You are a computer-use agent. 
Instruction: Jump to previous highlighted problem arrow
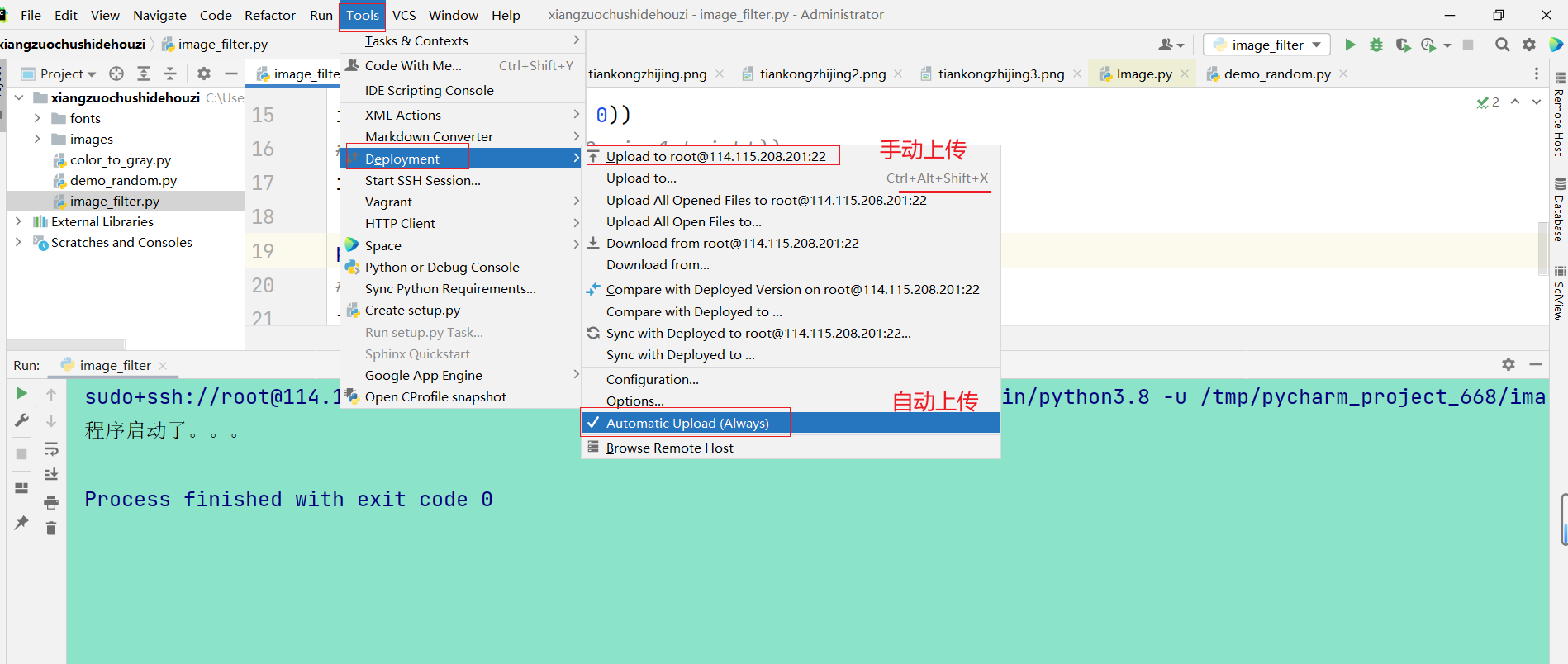coord(1515,102)
